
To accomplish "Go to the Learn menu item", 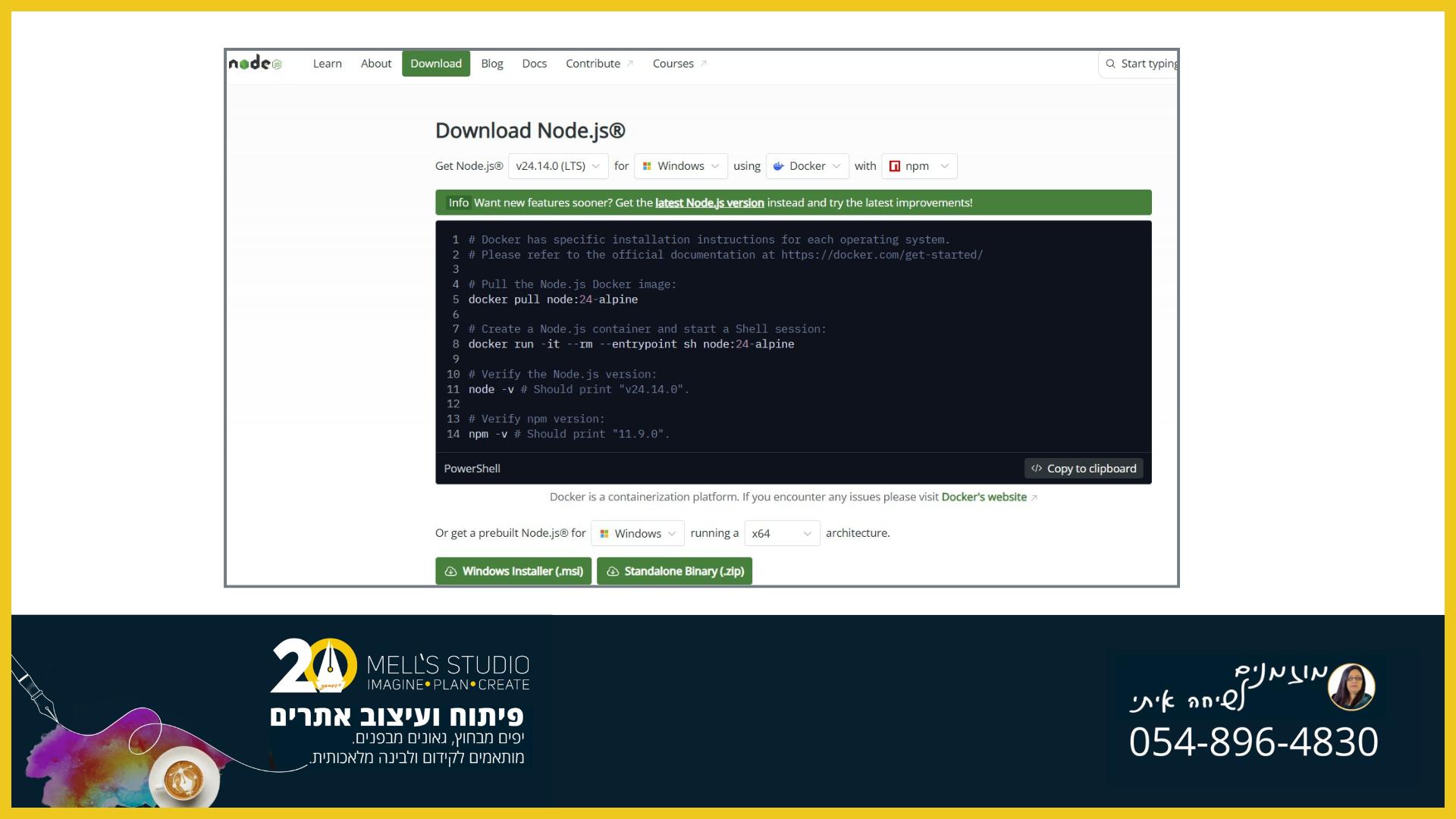I will (327, 64).
